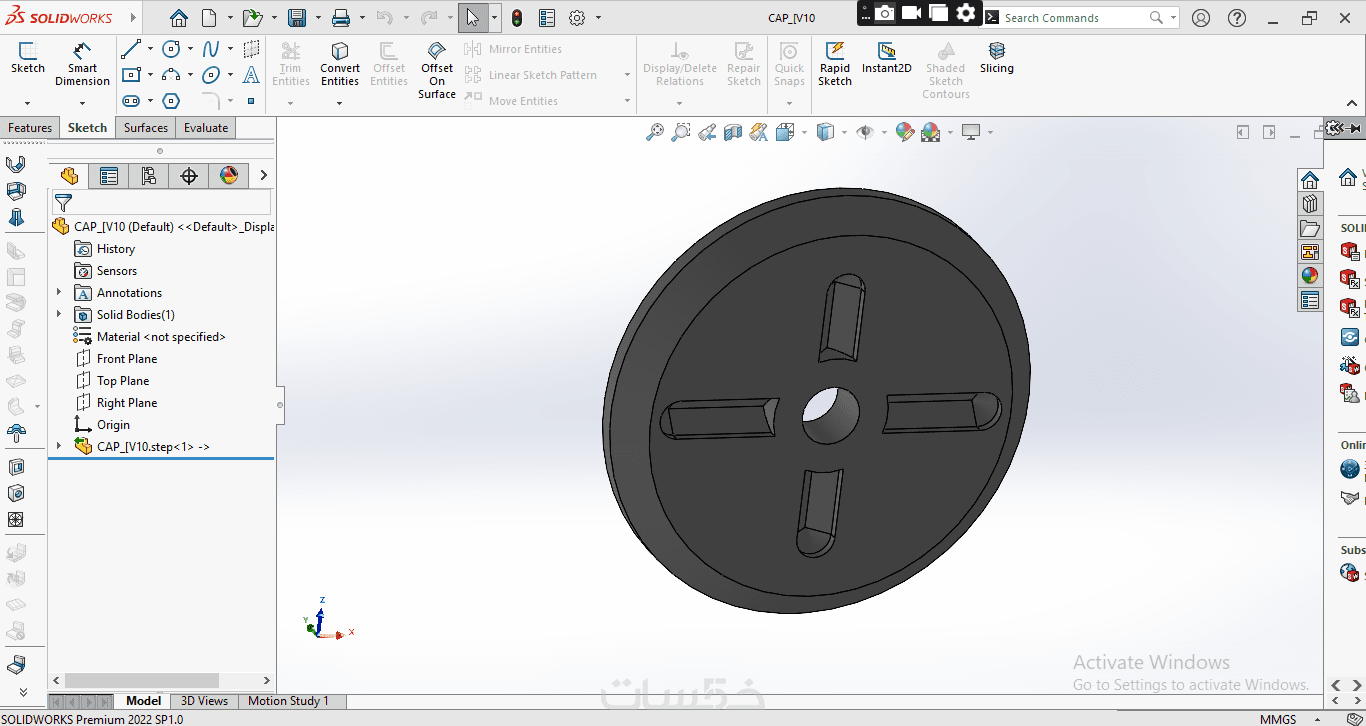Select the Convert Entities tool
1366x726 pixels.
340,64
